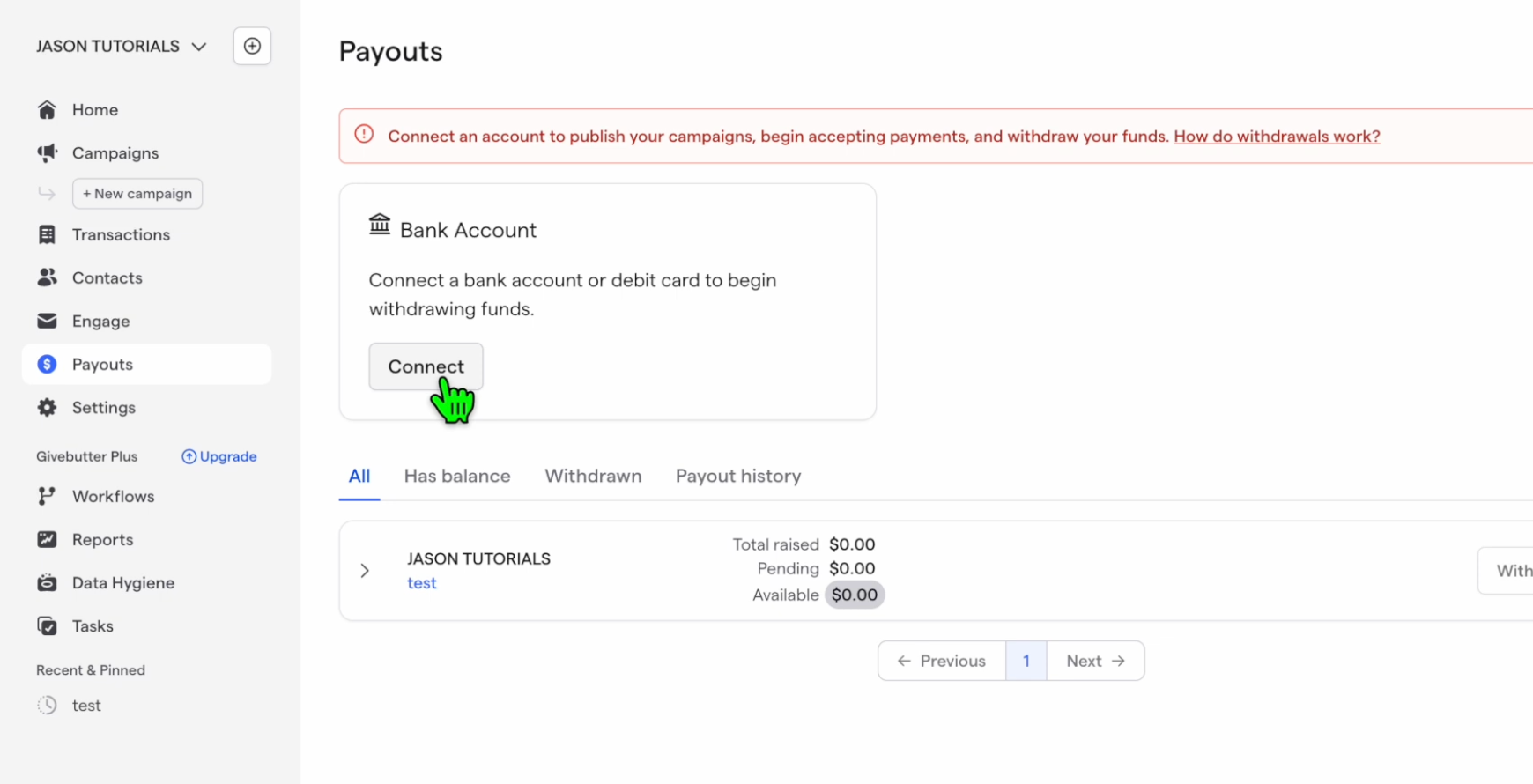This screenshot has height=784, width=1533.
Task: Open Settings via the gear icon
Action: [x=47, y=408]
